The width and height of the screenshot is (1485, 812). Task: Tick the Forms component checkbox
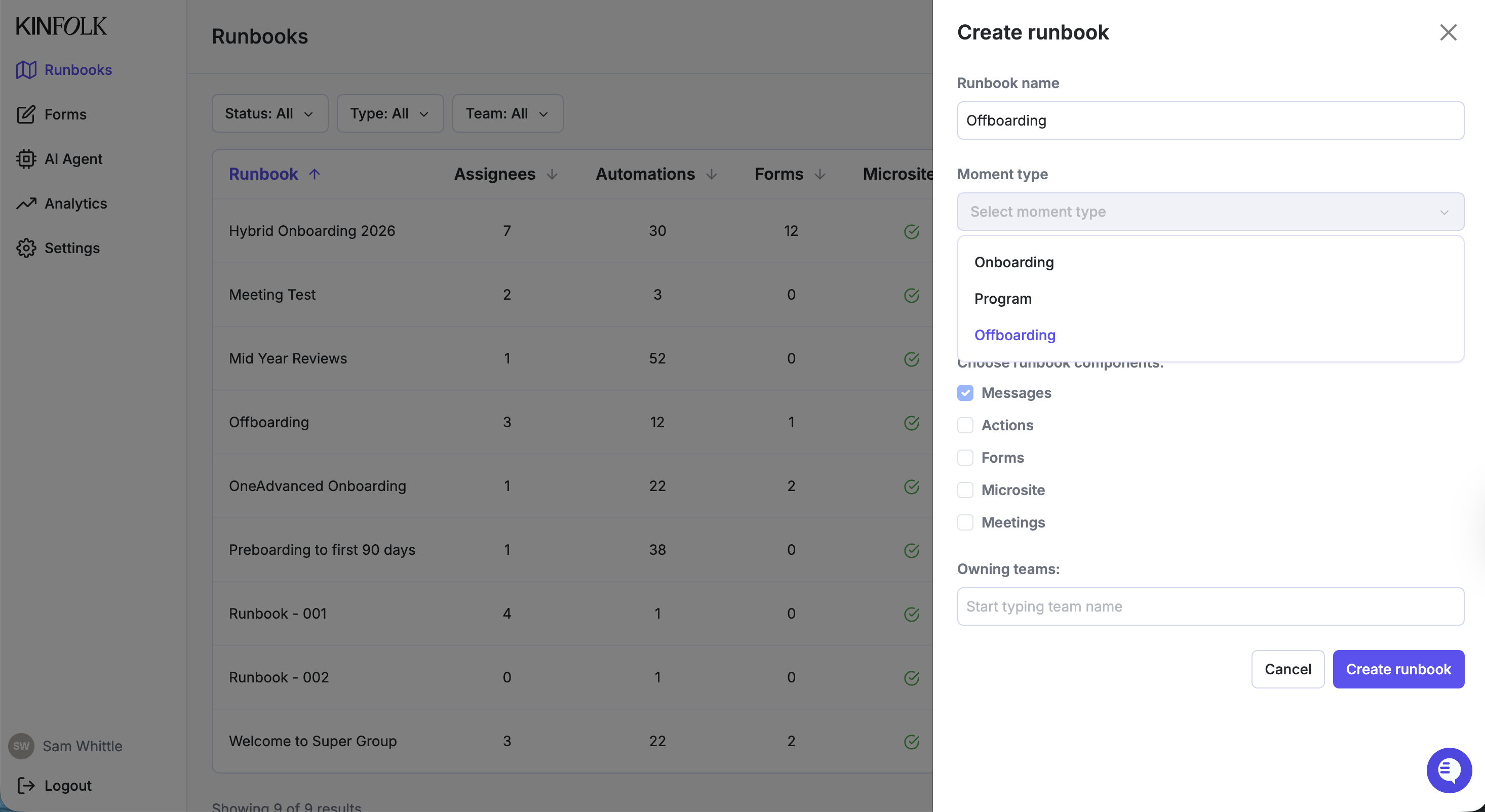(965, 458)
